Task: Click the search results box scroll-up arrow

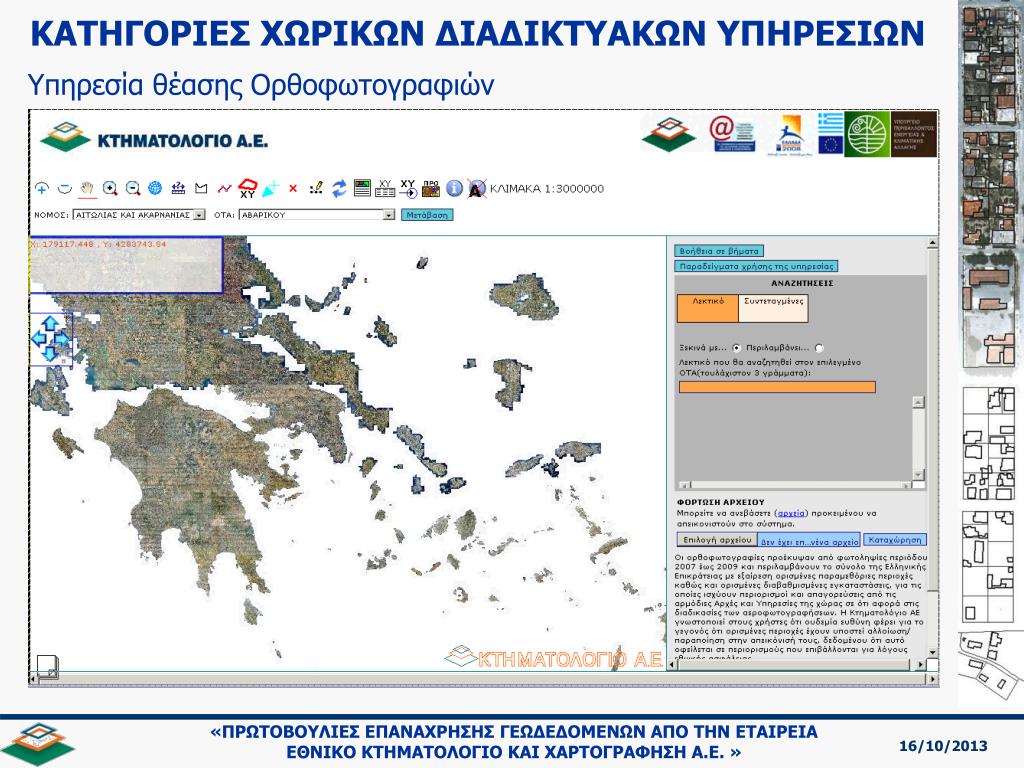Action: pos(918,402)
